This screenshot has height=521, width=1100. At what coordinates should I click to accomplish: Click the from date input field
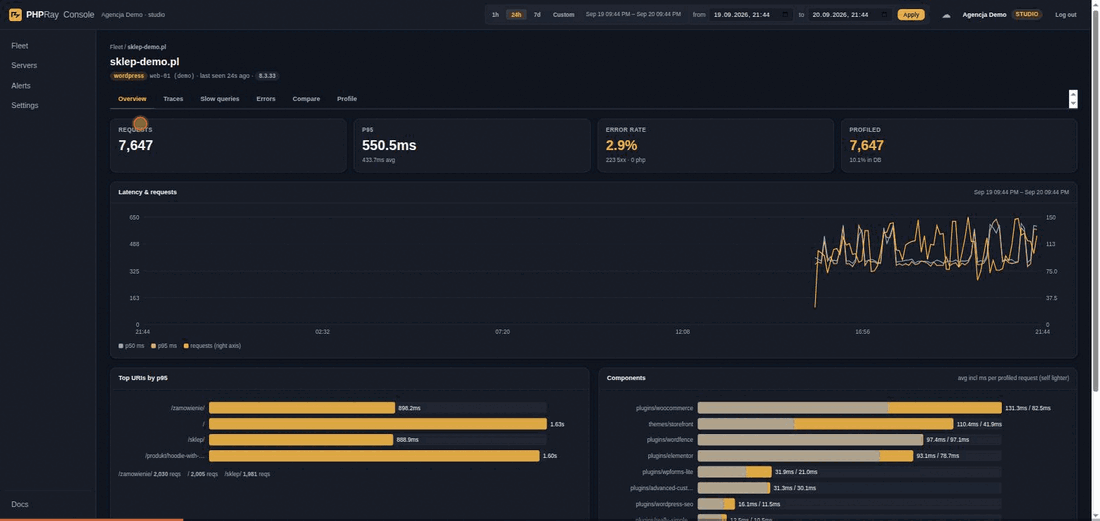(750, 15)
